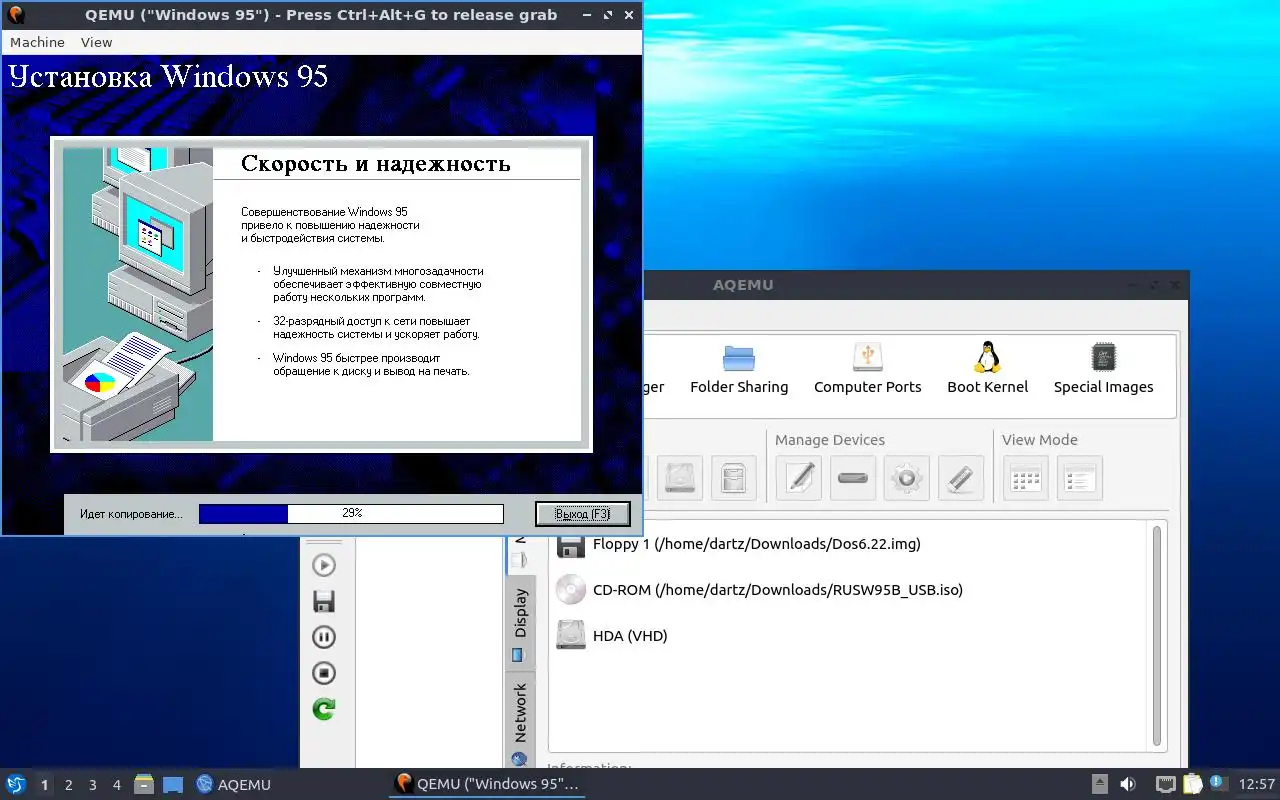
Task: Start the VM with AQEMU play icon
Action: (324, 565)
